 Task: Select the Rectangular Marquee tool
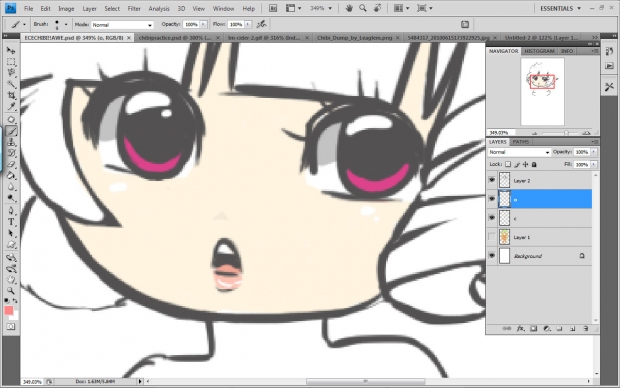click(11, 62)
